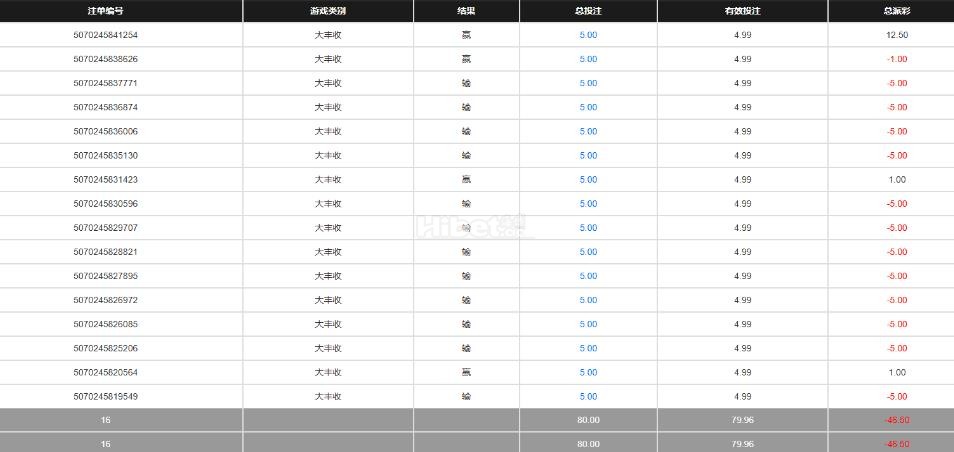The height and width of the screenshot is (452, 954).
Task: Click the 结果 column header
Action: tap(466, 11)
